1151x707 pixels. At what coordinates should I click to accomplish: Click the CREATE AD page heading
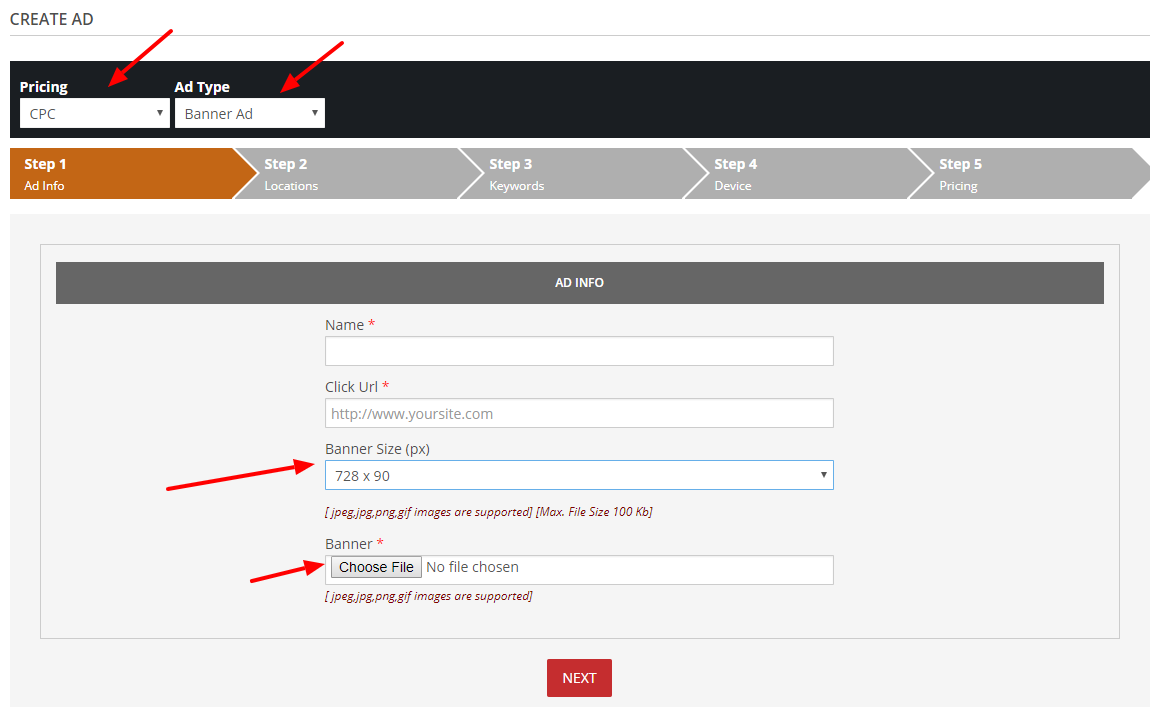tap(51, 19)
